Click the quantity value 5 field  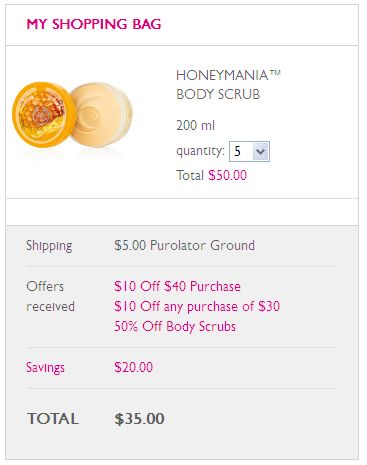249,152
